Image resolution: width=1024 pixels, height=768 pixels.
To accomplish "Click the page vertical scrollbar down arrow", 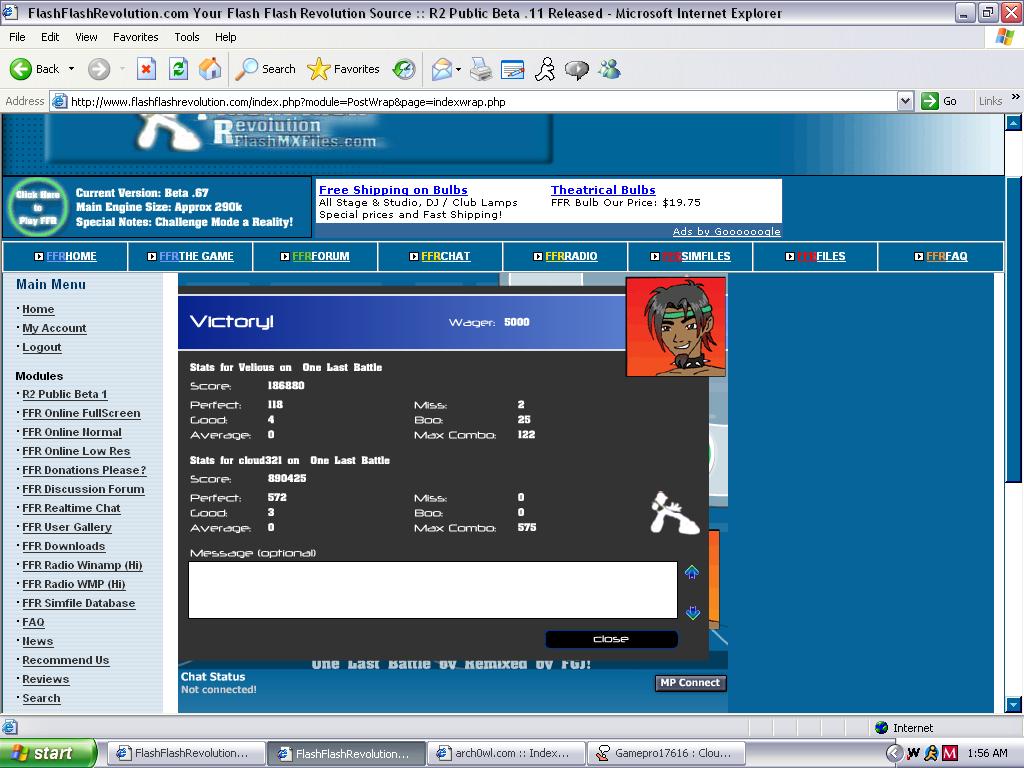I will 1013,705.
